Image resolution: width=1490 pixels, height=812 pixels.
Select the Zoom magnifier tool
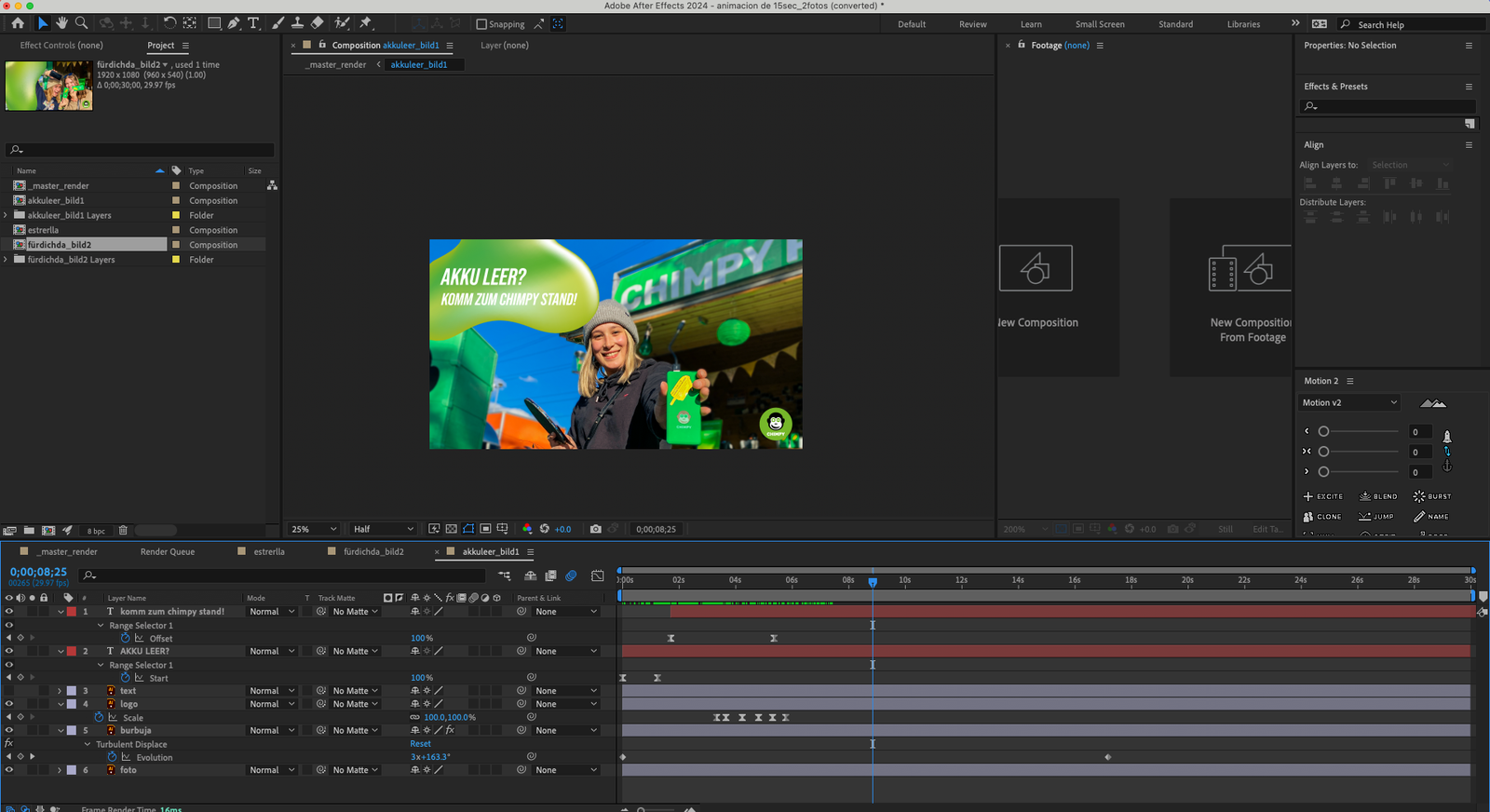pos(81,23)
